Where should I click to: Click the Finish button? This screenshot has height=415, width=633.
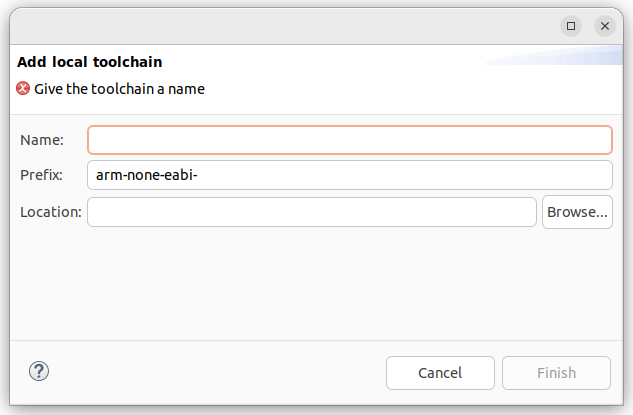[x=556, y=373]
